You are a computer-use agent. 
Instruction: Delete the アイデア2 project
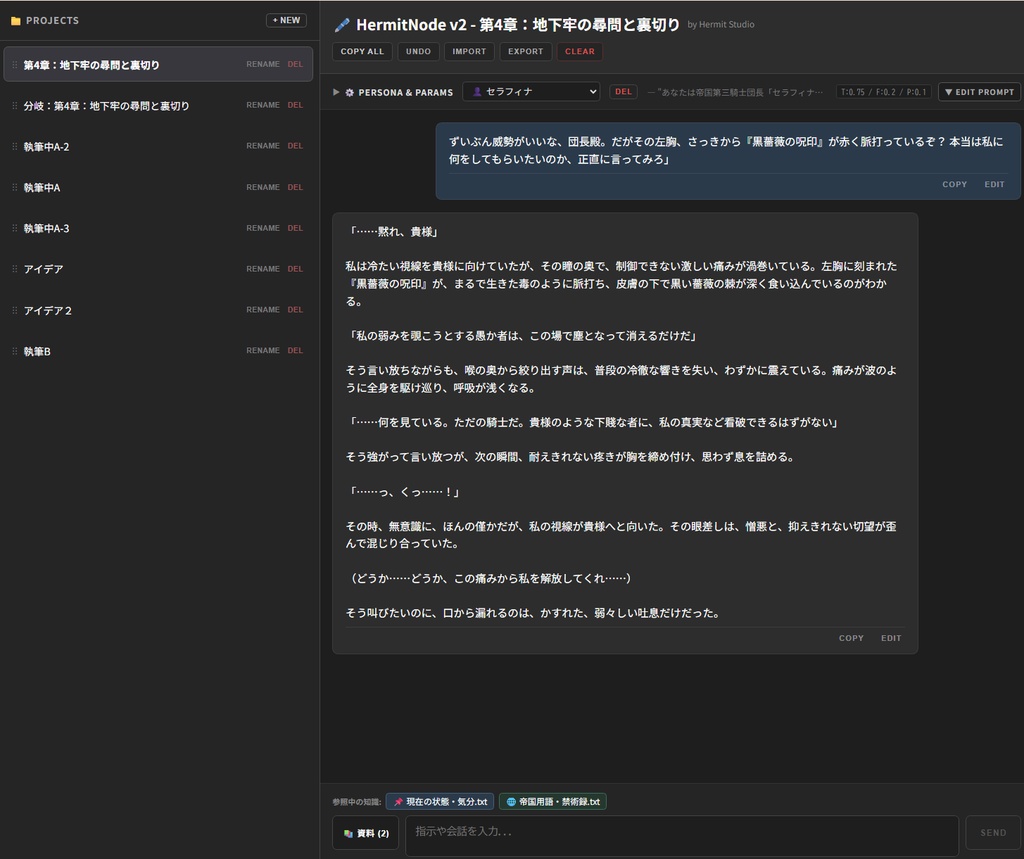pos(295,310)
